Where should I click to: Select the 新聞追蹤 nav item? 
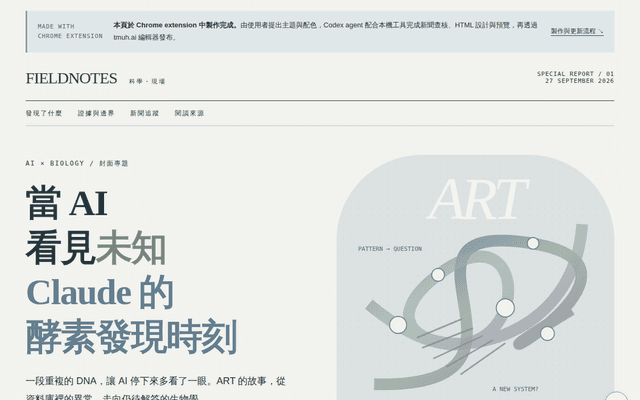[144, 113]
